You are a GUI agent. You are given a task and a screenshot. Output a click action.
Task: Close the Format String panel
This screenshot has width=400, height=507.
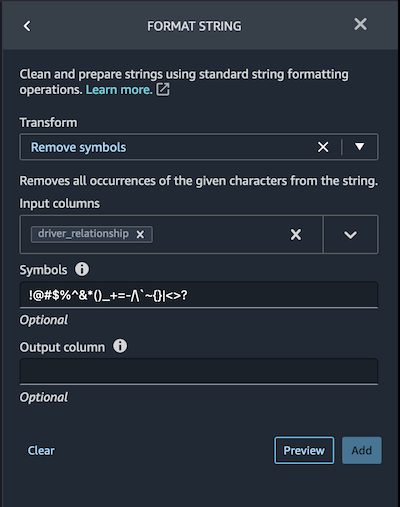(360, 24)
